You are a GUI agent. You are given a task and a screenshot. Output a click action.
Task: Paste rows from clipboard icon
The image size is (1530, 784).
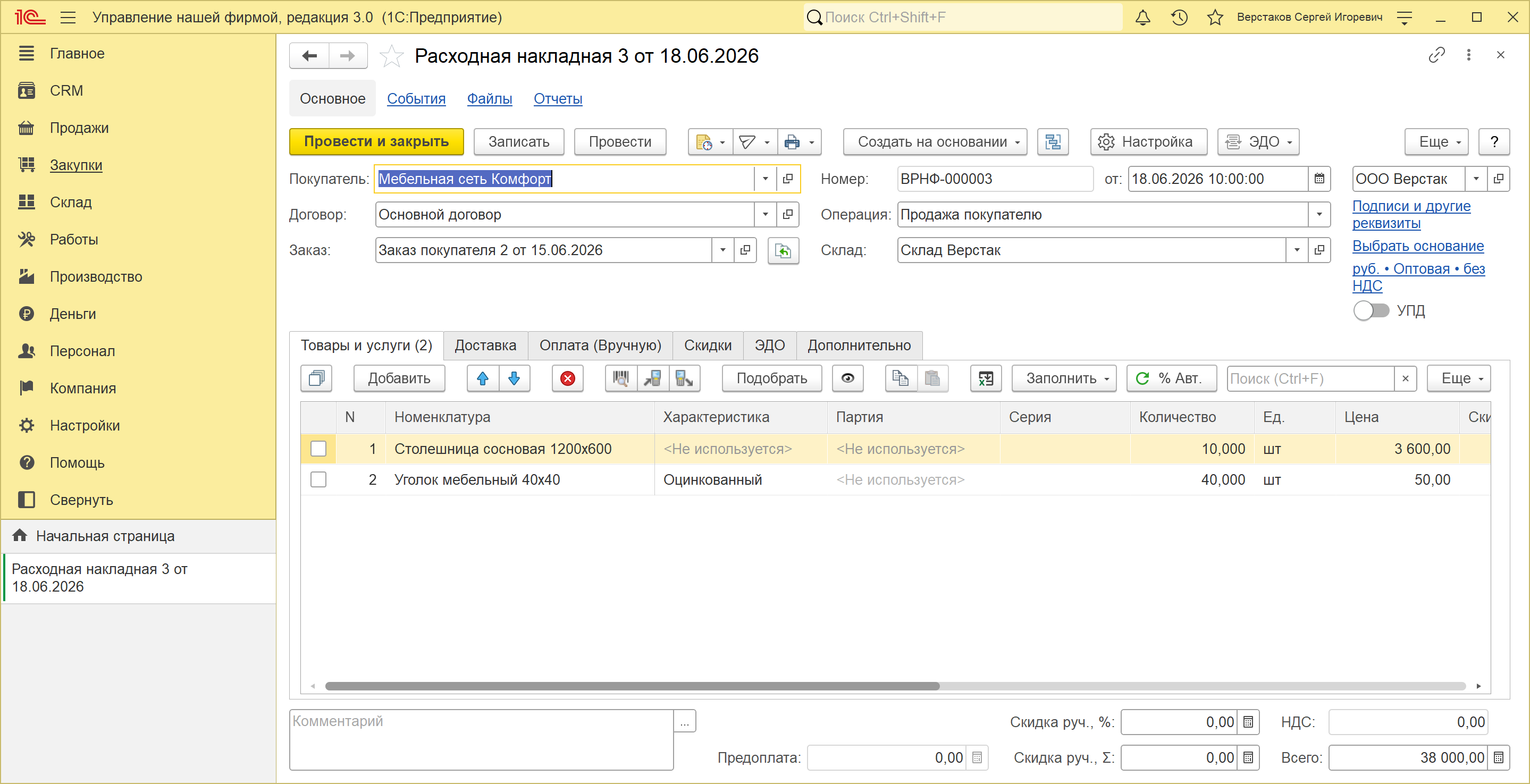[x=932, y=378]
